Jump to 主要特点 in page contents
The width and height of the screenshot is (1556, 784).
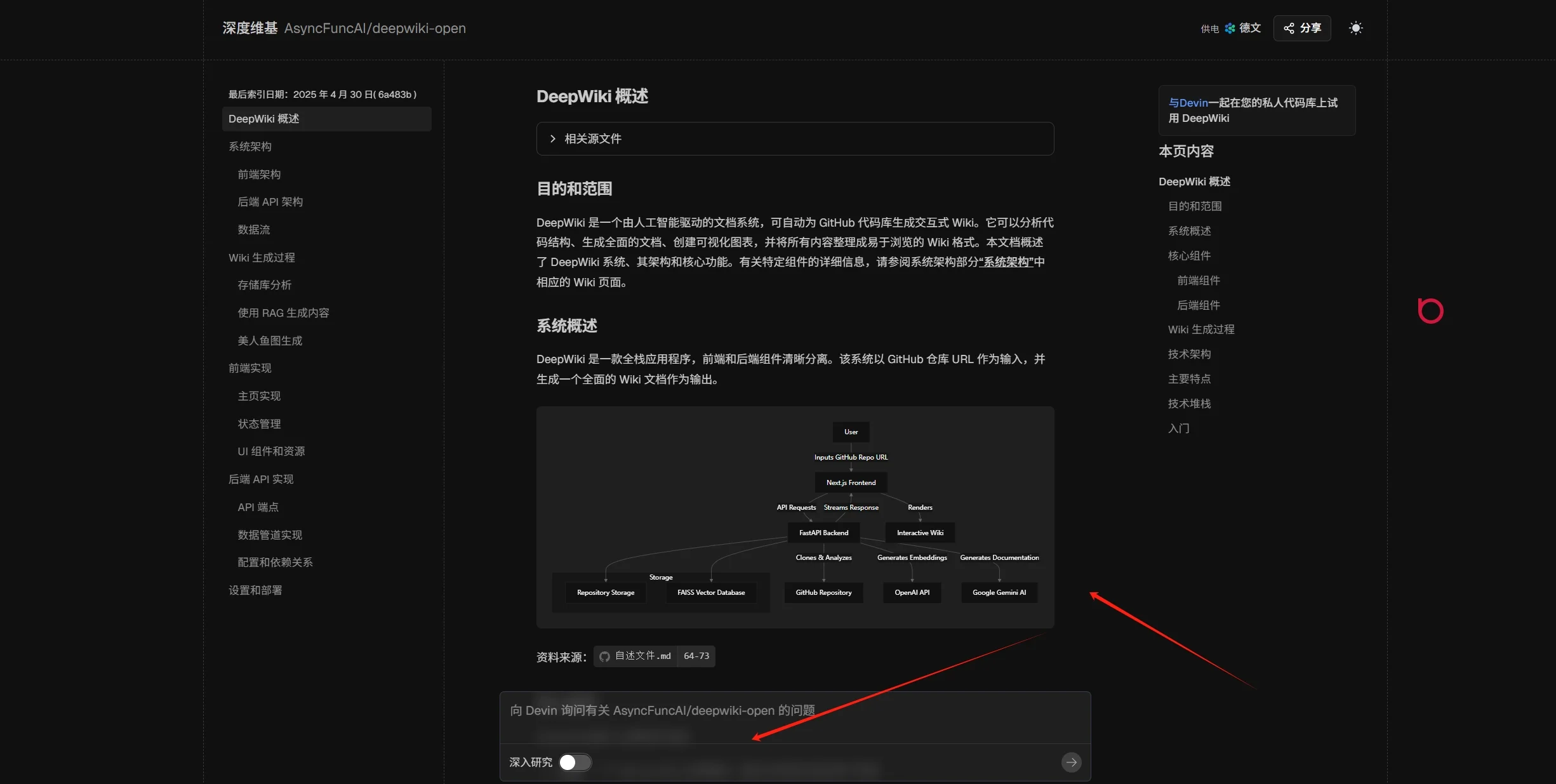pos(1190,379)
